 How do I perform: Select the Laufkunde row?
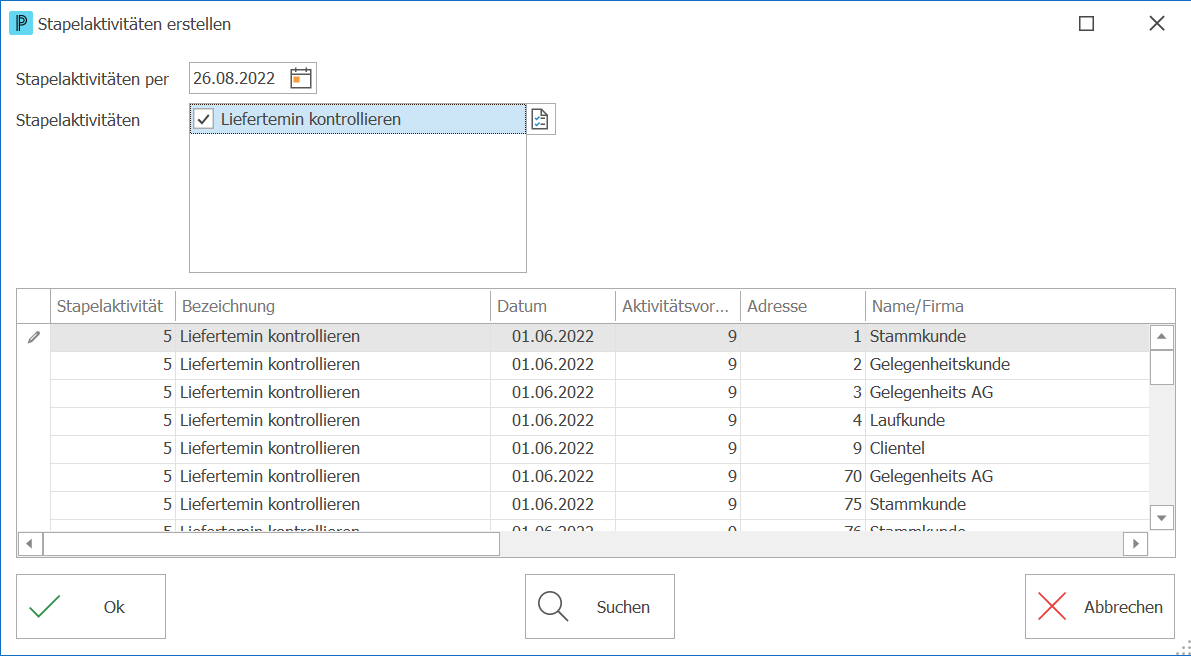tap(600, 421)
